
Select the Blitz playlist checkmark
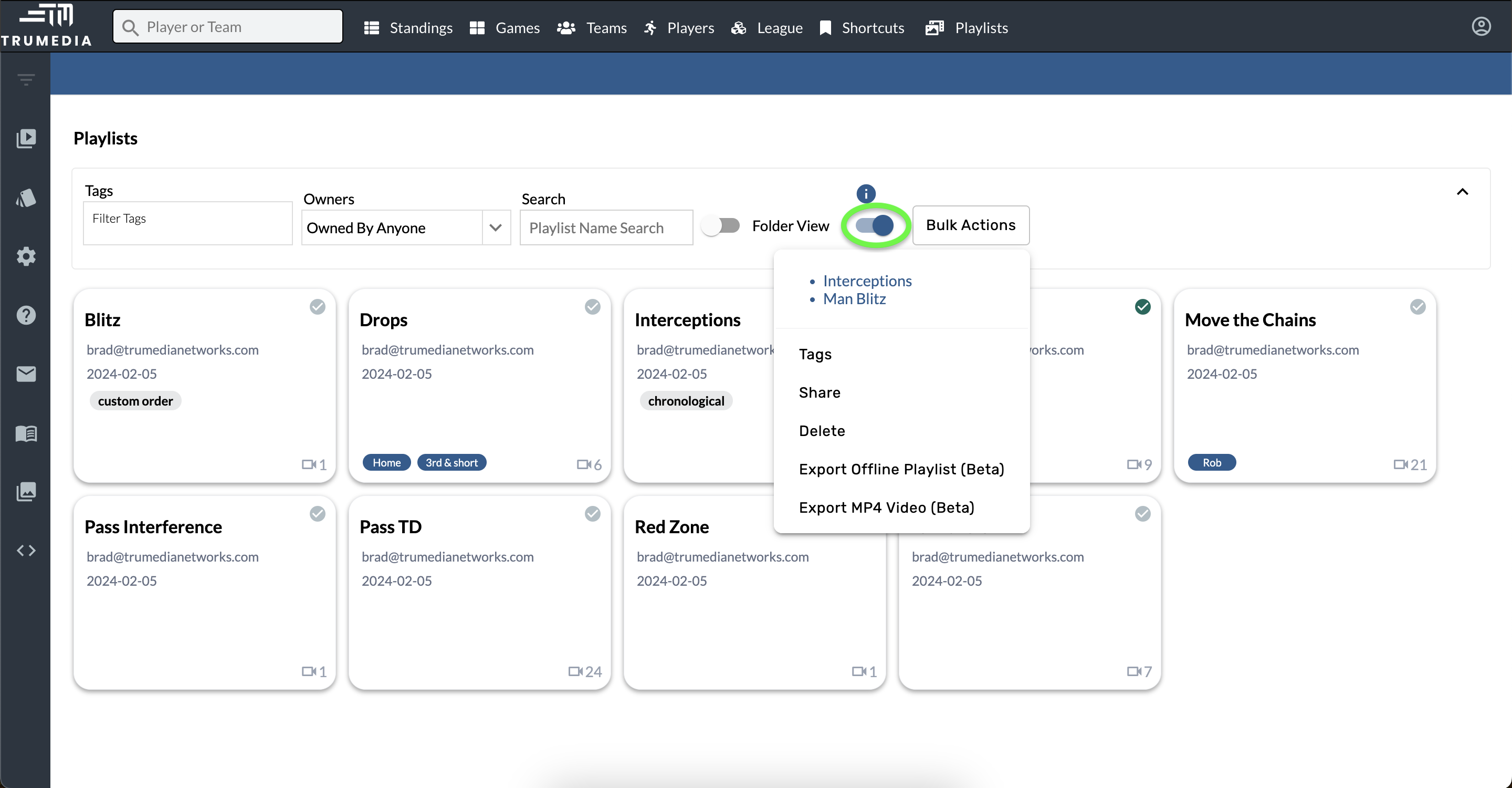318,306
